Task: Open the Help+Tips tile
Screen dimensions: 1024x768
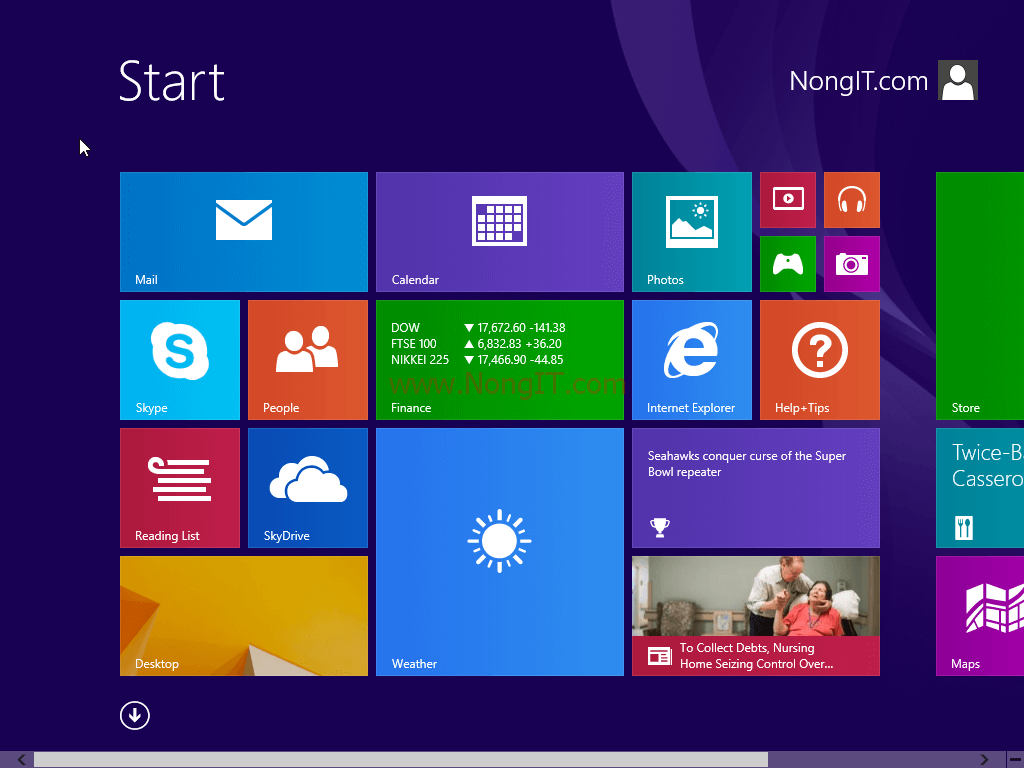Action: [820, 360]
